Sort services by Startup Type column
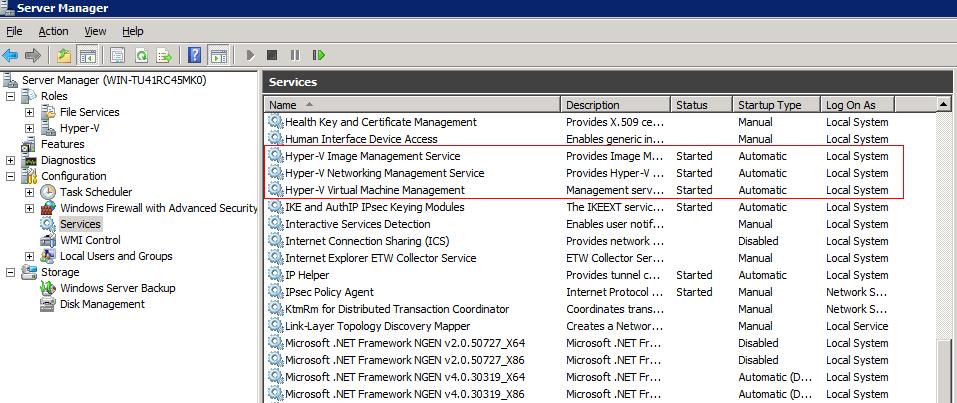 [769, 105]
